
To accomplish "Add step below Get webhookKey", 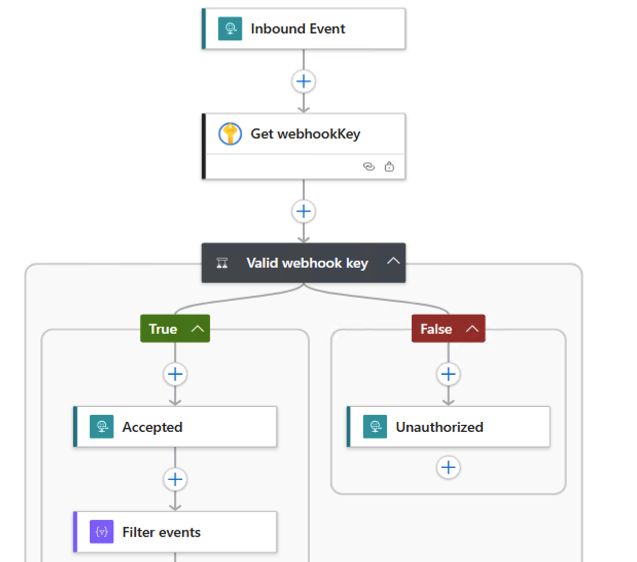I will point(304,211).
